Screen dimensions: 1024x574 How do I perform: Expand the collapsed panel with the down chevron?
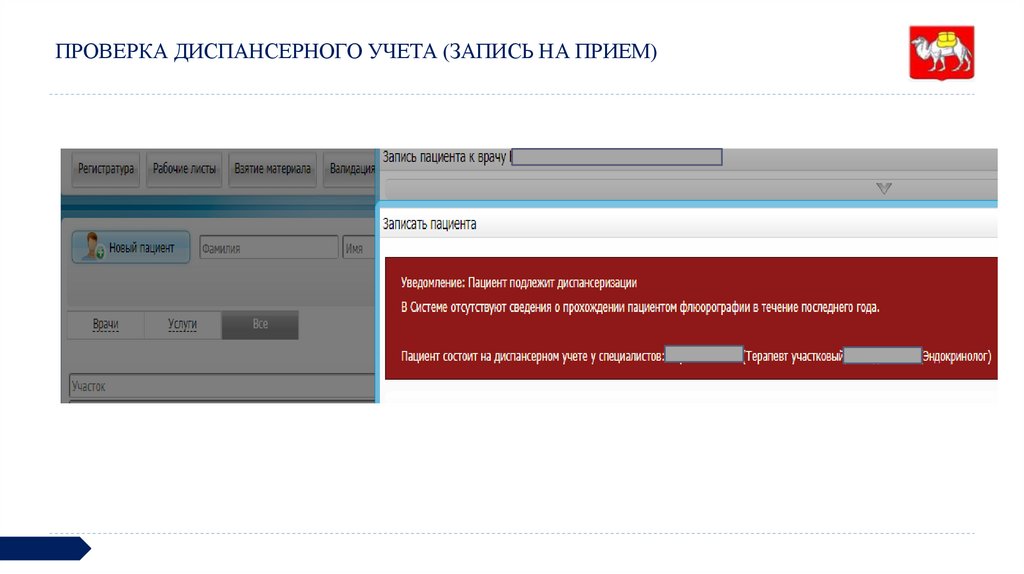pos(884,189)
